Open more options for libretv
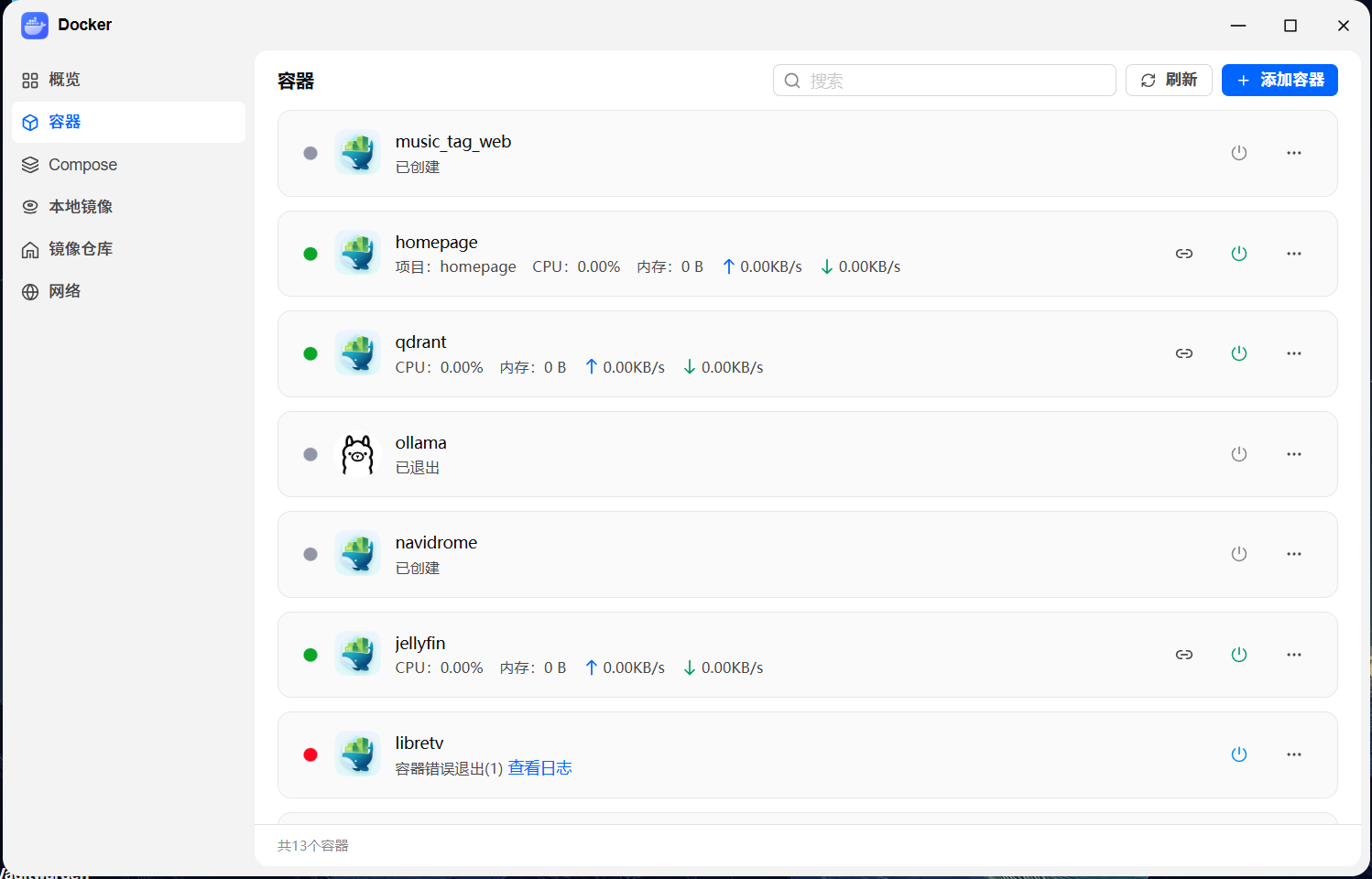 point(1294,754)
